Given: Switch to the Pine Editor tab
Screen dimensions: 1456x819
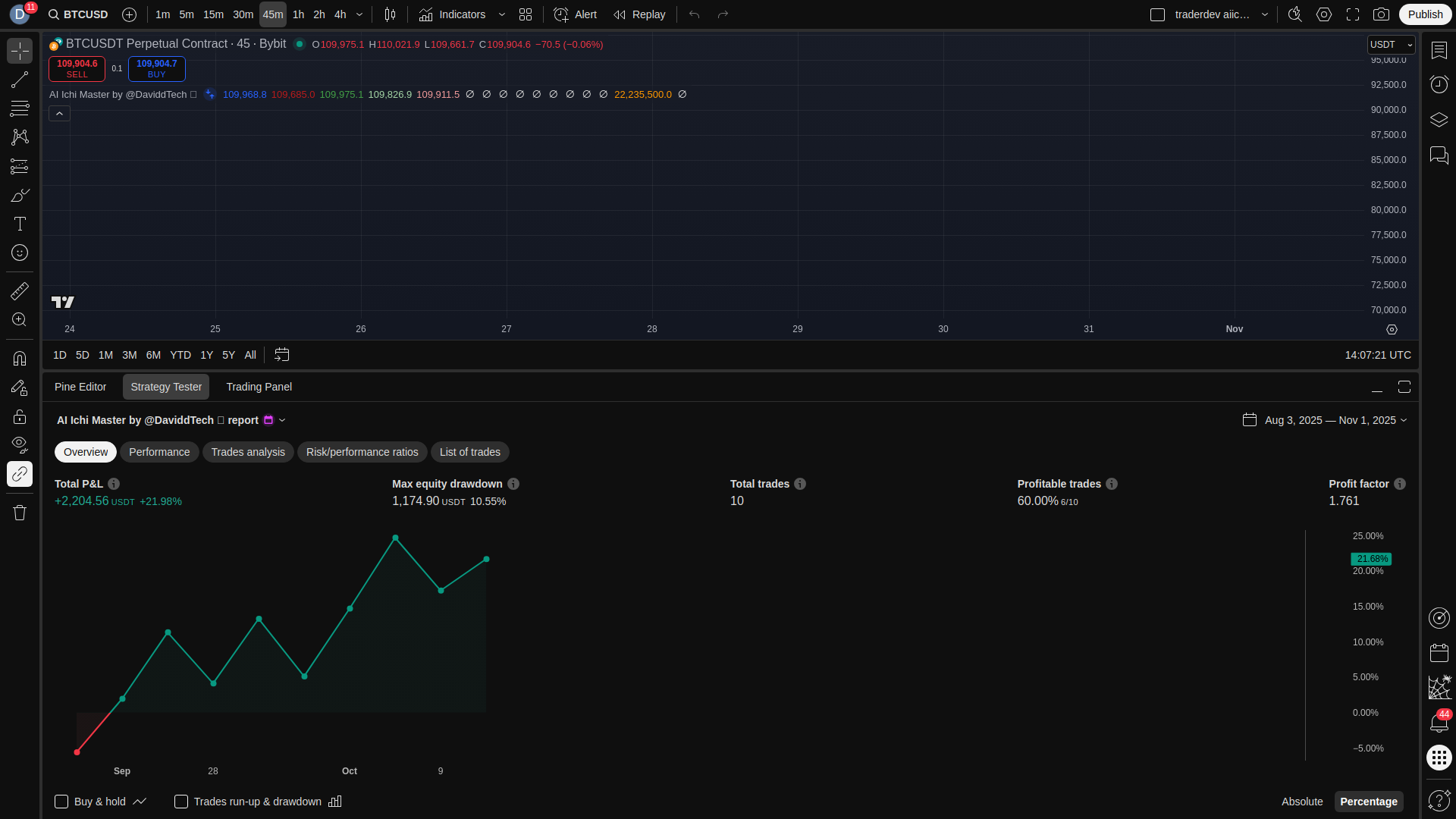Looking at the screenshot, I should (80, 387).
